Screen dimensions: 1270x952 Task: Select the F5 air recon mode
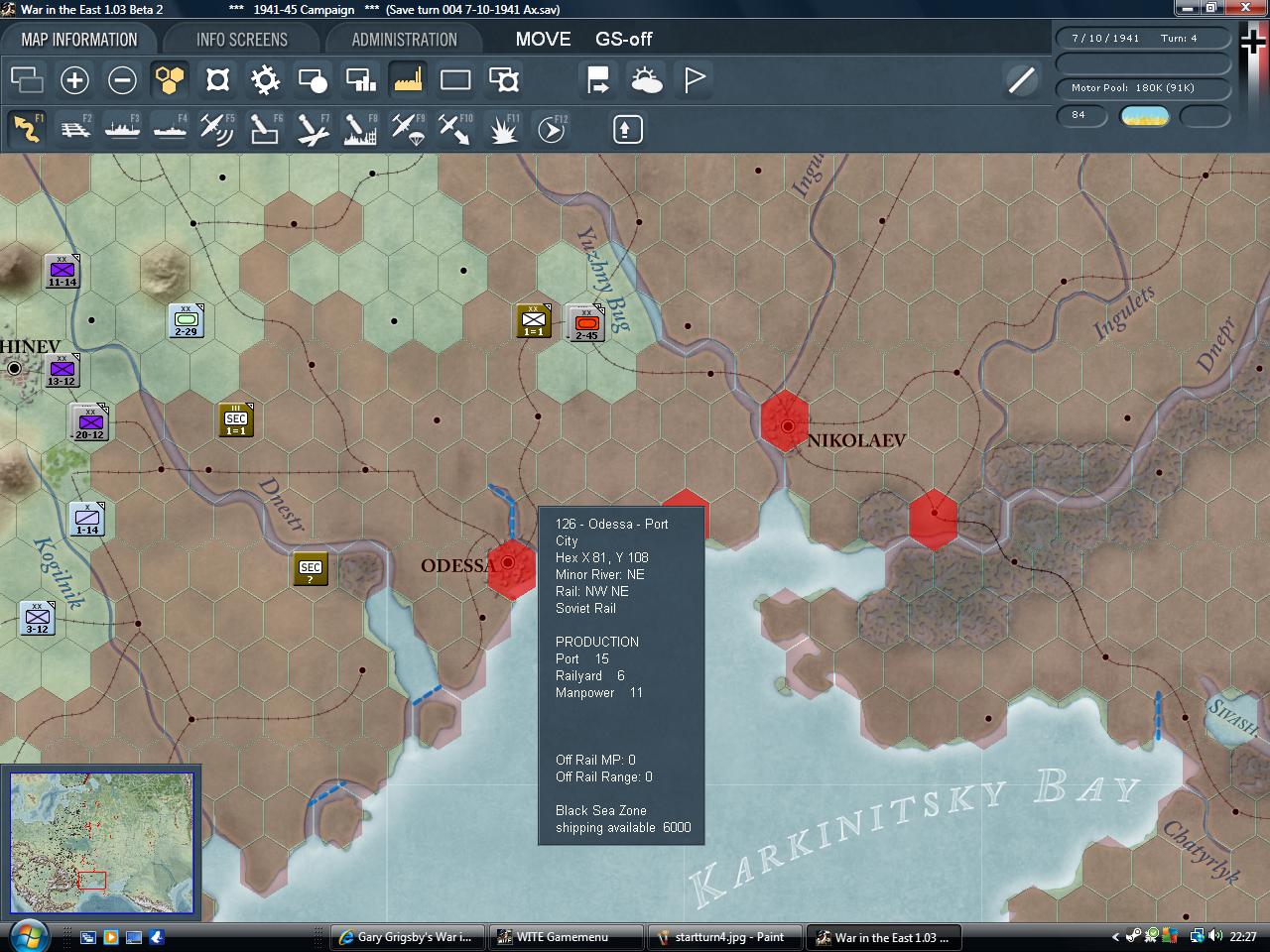(217, 129)
